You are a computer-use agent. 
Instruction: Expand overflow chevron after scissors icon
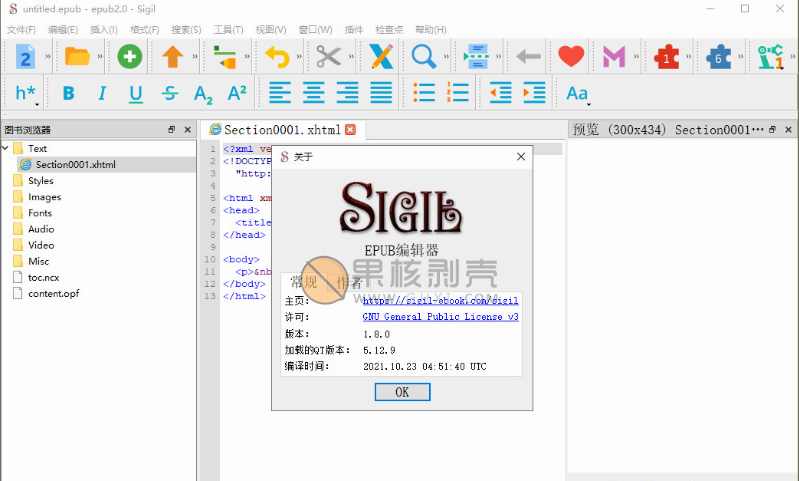351,56
